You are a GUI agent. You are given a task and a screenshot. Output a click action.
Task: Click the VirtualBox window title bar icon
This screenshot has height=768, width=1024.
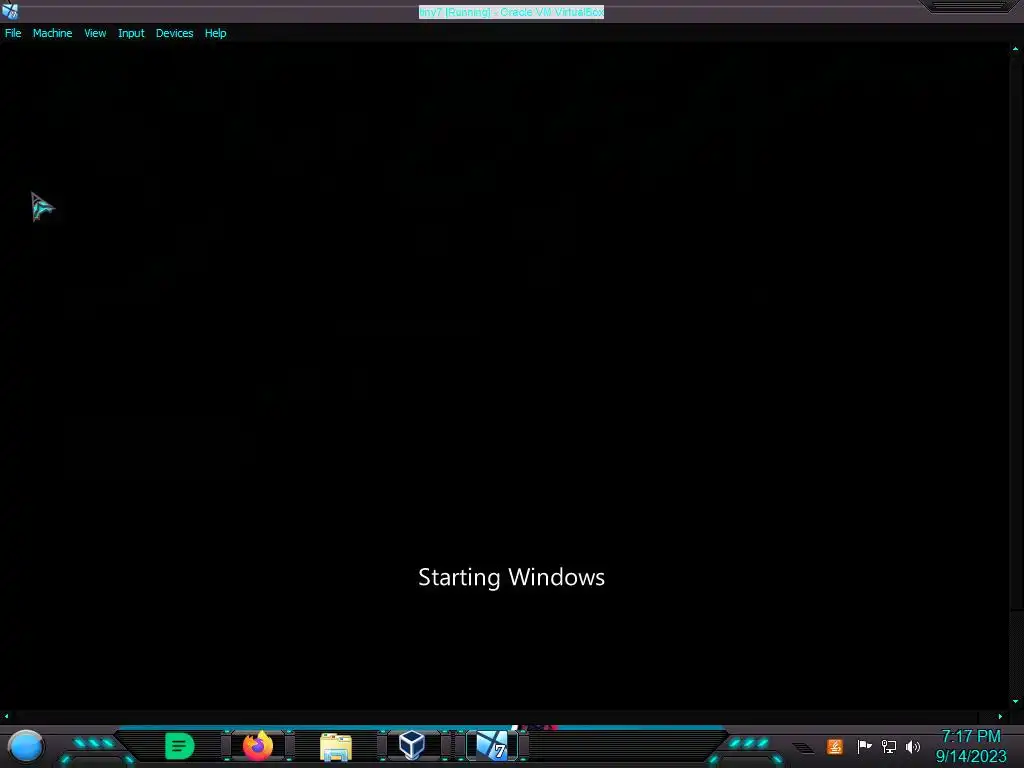pyautogui.click(x=10, y=11)
